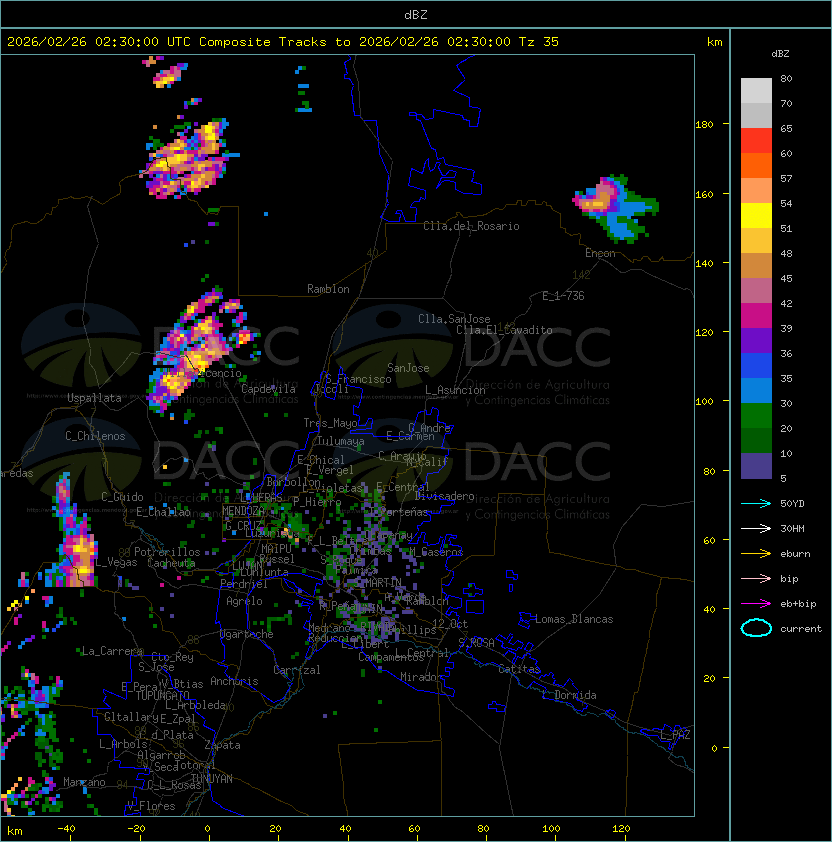Click the 'Manzano' map label
Viewport: 832px width, 842px height.
84,782
